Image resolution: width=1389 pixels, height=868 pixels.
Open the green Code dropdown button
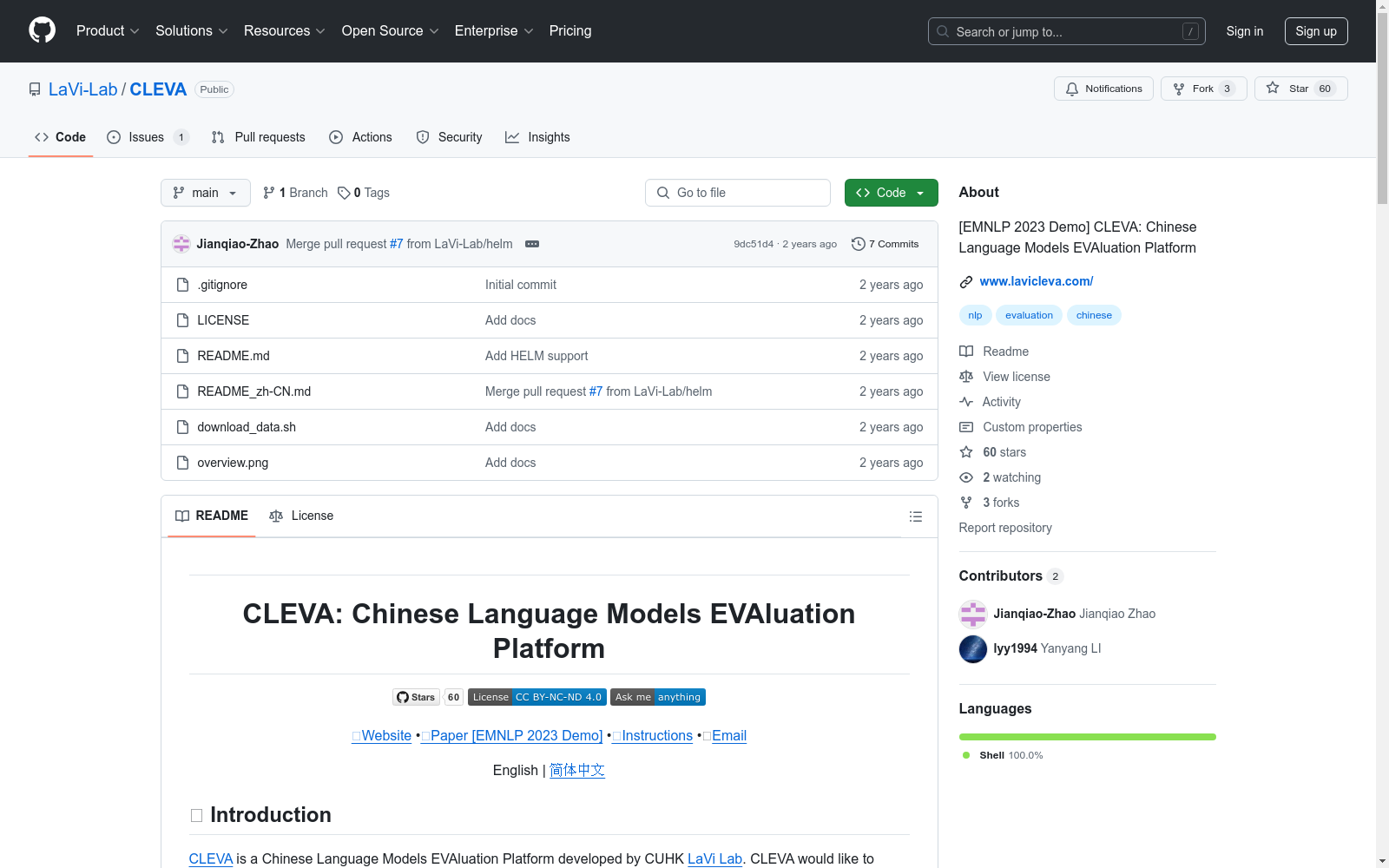891,193
